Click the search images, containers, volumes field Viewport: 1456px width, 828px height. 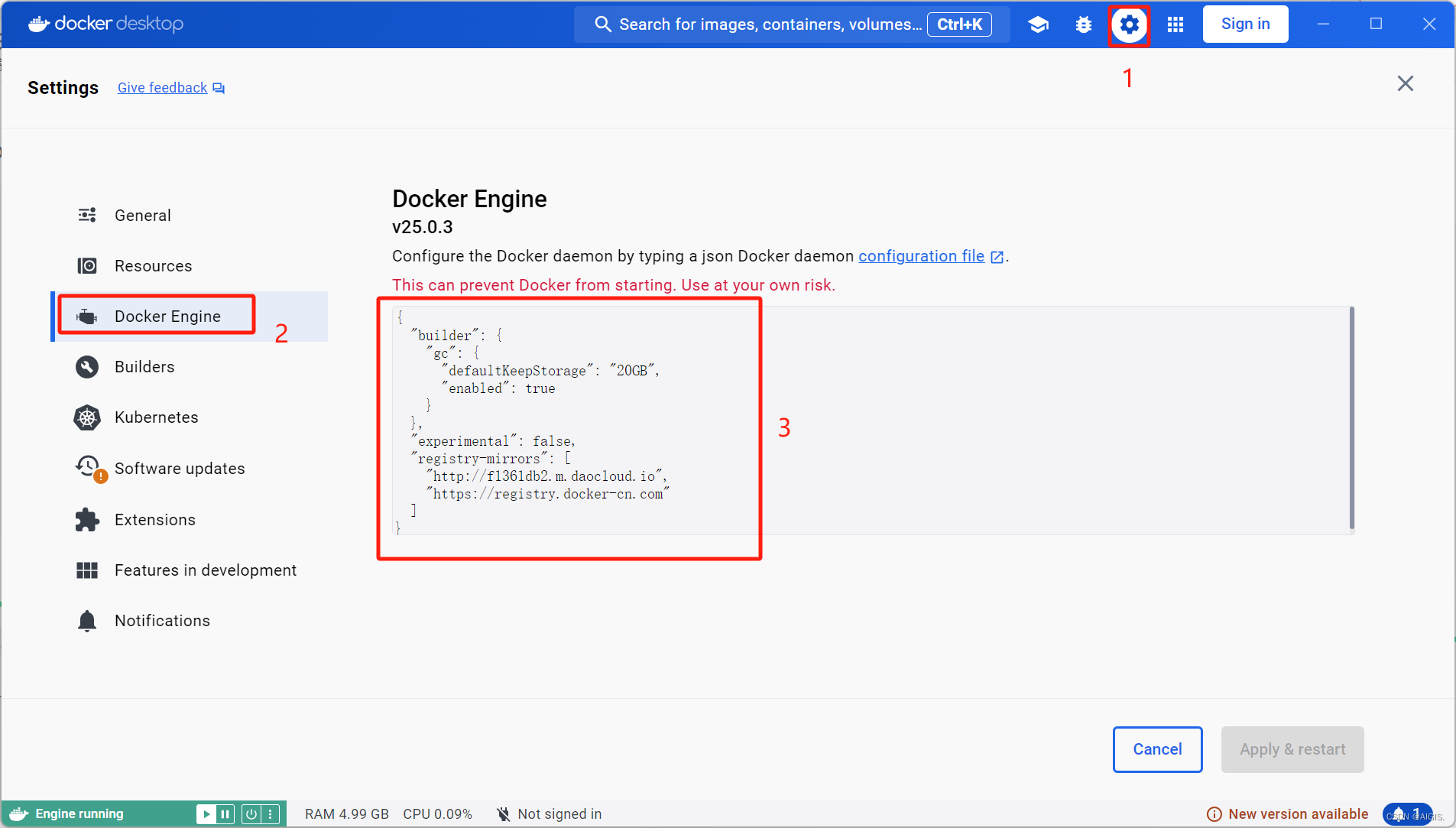[x=792, y=24]
